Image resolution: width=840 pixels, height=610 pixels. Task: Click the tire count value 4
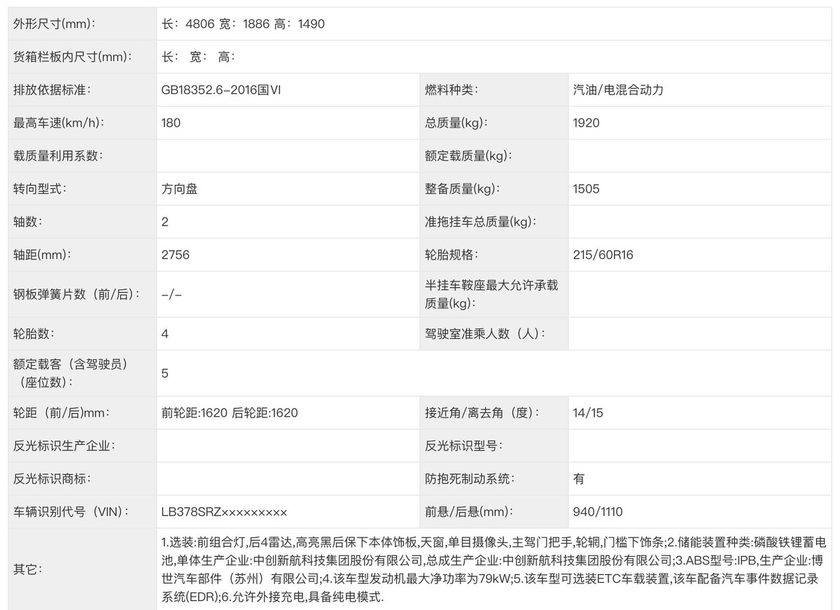(165, 334)
